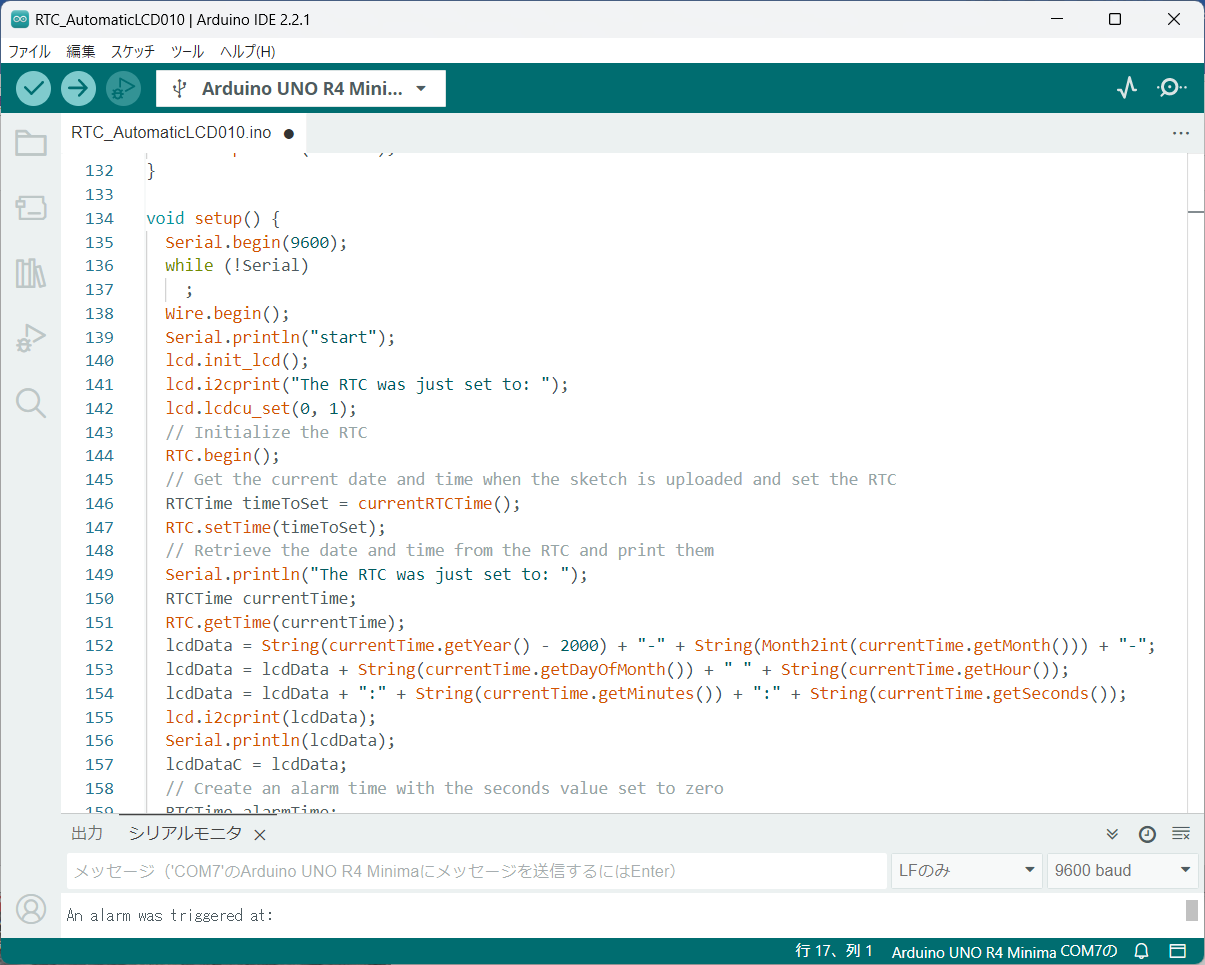Open the Sketchbook folder sidebar icon
Screen dimensions: 1205x965
click(31, 144)
